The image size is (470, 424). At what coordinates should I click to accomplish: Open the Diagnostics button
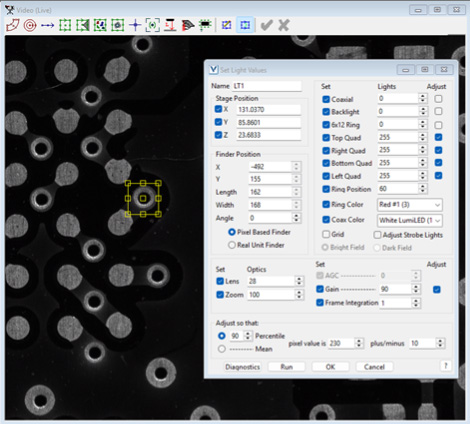tap(242, 367)
